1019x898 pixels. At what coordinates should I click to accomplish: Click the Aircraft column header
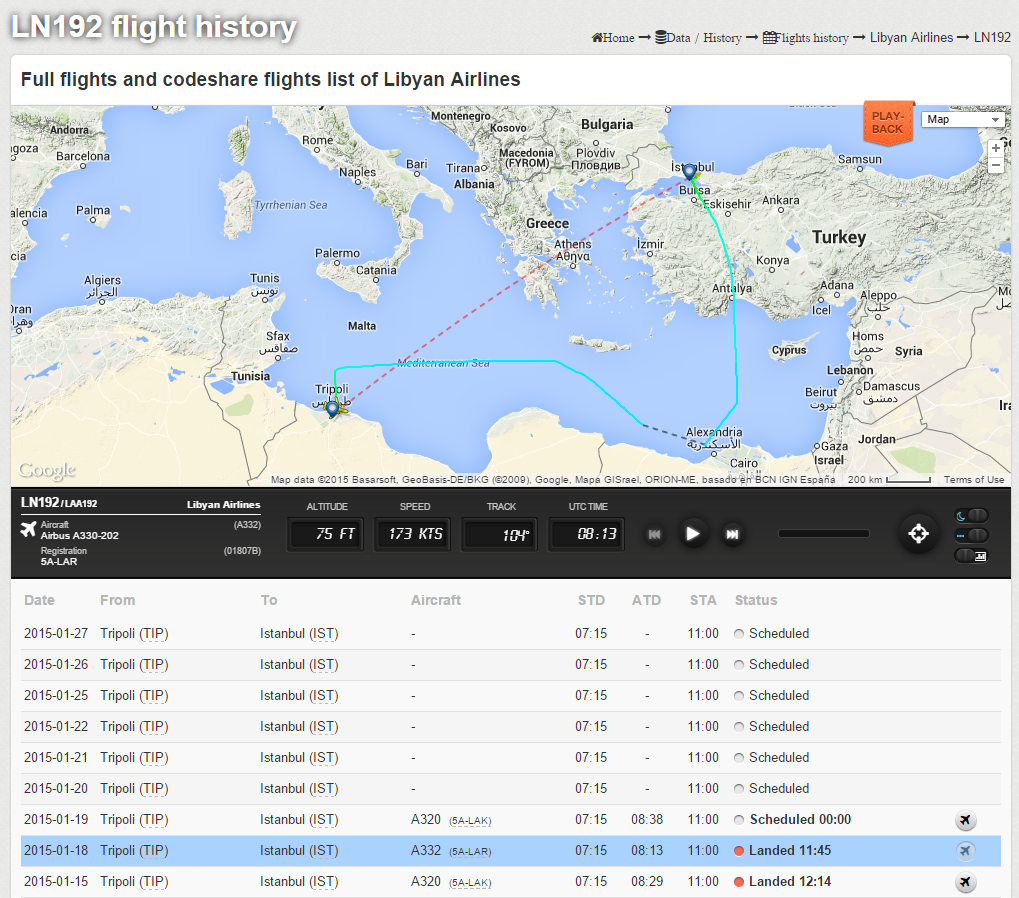(435, 600)
